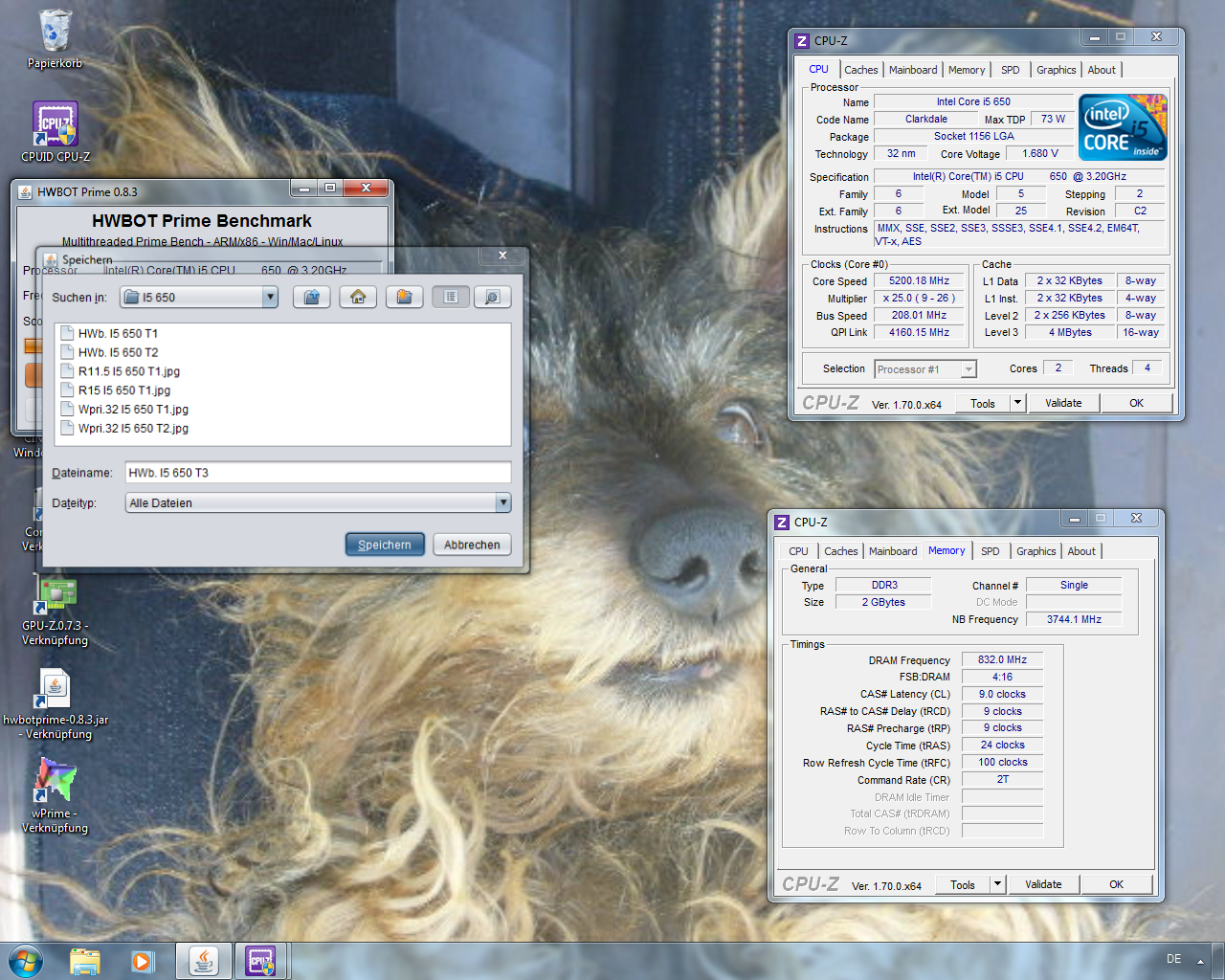Click DE language indicator in taskbar
The height and width of the screenshot is (980, 1225).
(x=1174, y=959)
